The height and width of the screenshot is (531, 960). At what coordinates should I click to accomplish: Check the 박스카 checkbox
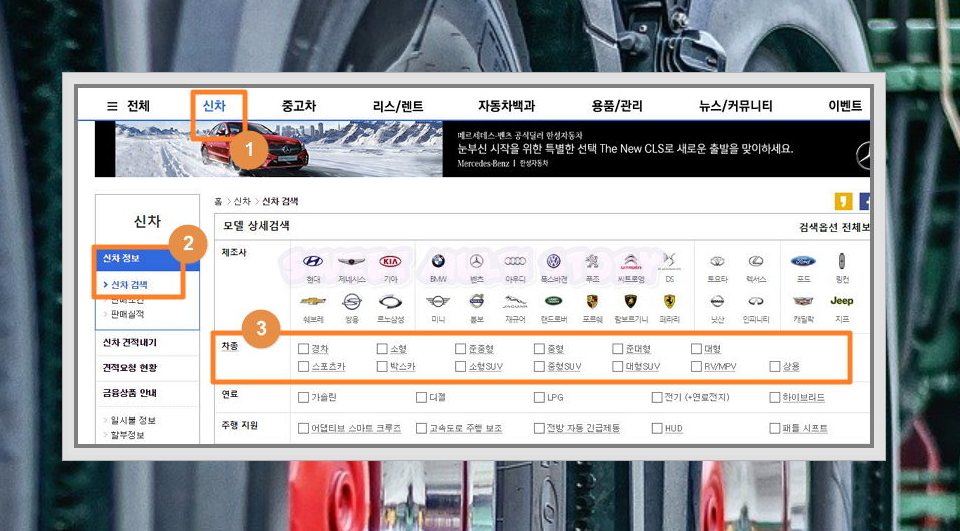click(382, 366)
